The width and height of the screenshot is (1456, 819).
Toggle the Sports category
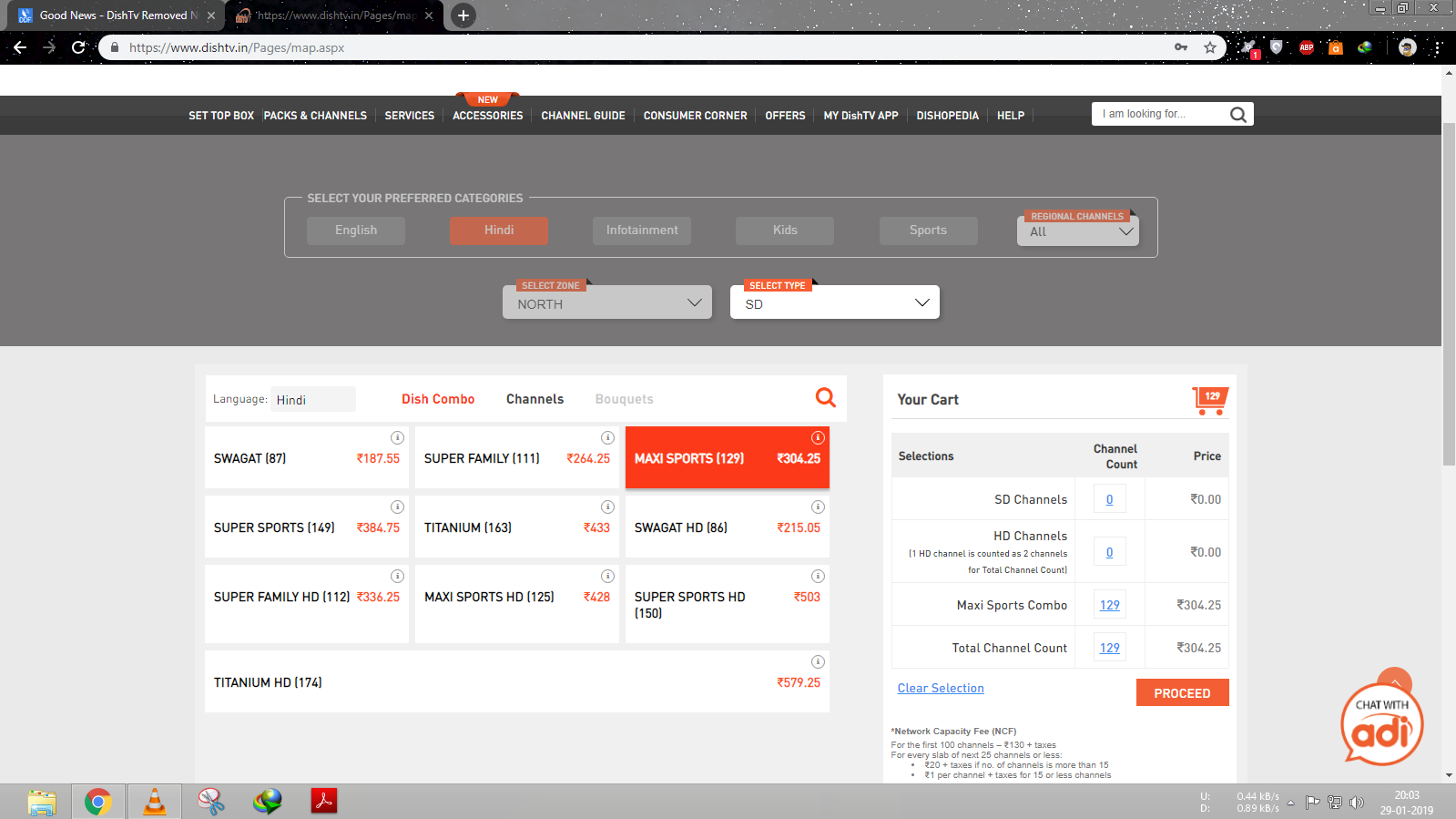(x=928, y=230)
